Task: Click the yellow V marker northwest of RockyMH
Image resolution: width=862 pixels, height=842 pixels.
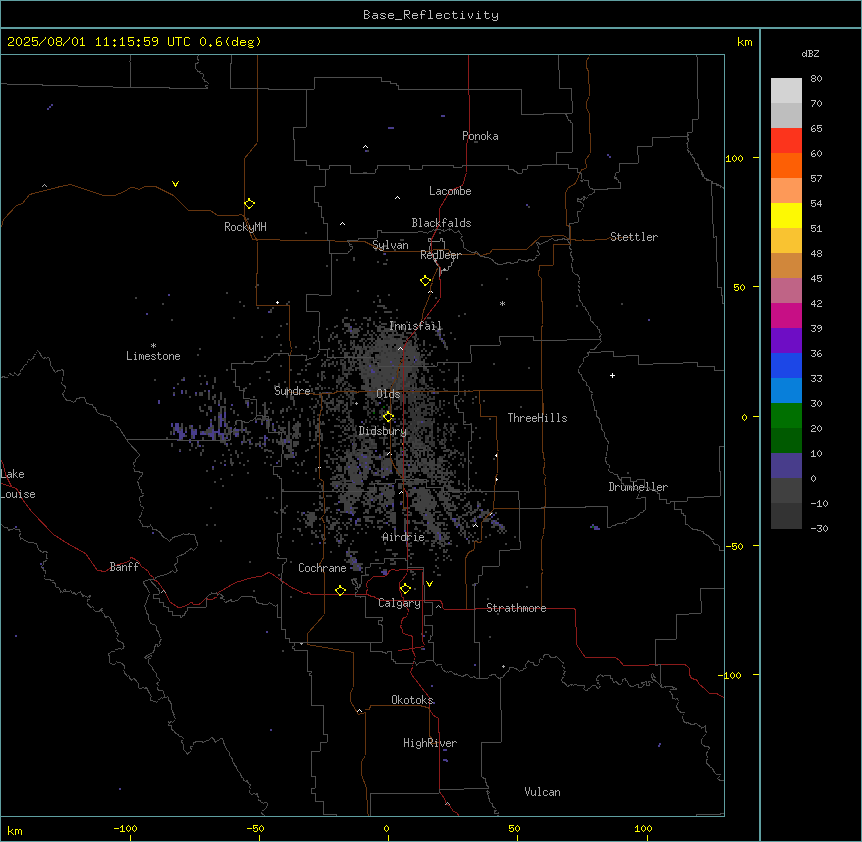Action: (175, 184)
